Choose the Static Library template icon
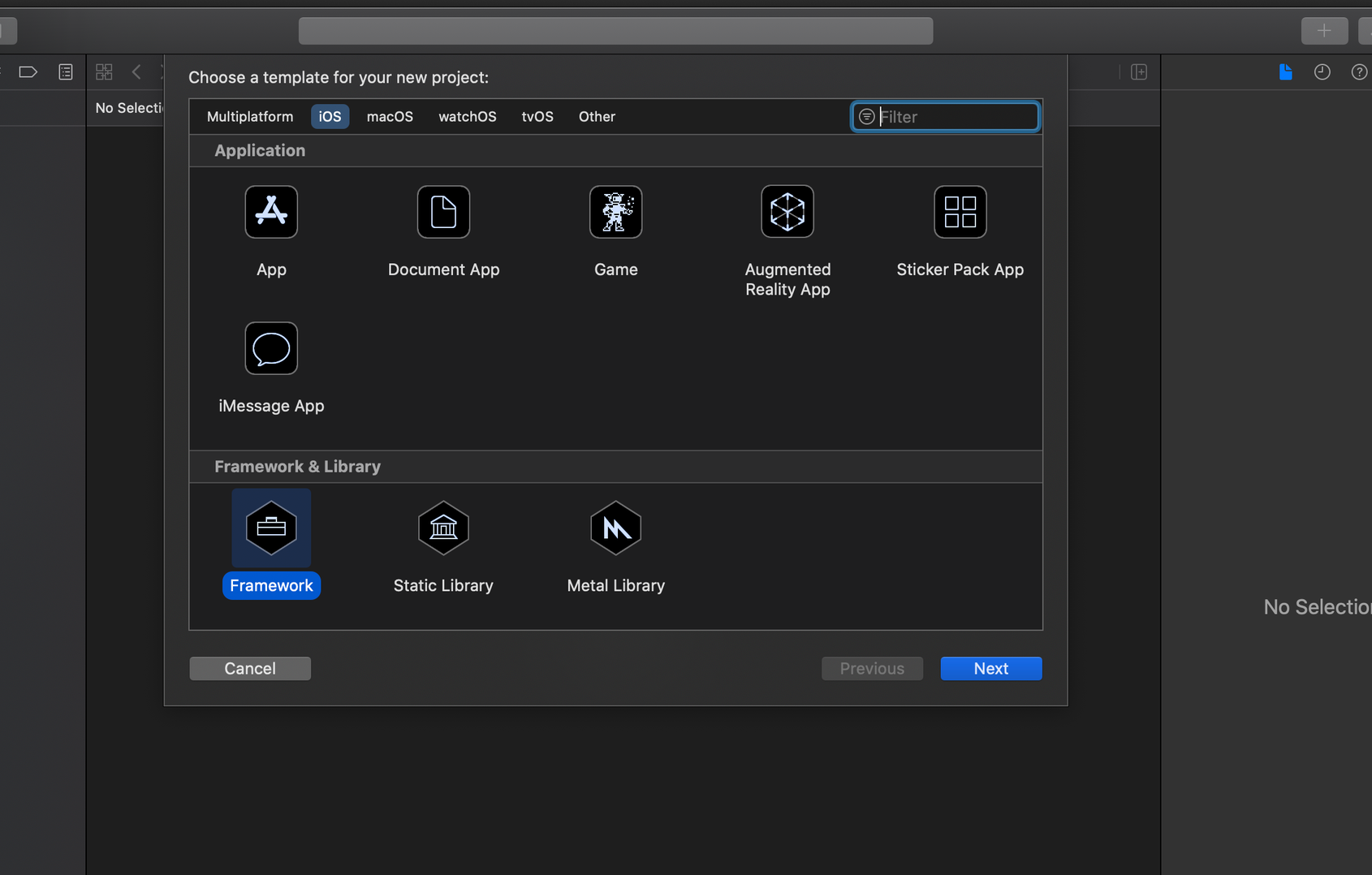Screen dimensions: 1372x875 pos(443,528)
